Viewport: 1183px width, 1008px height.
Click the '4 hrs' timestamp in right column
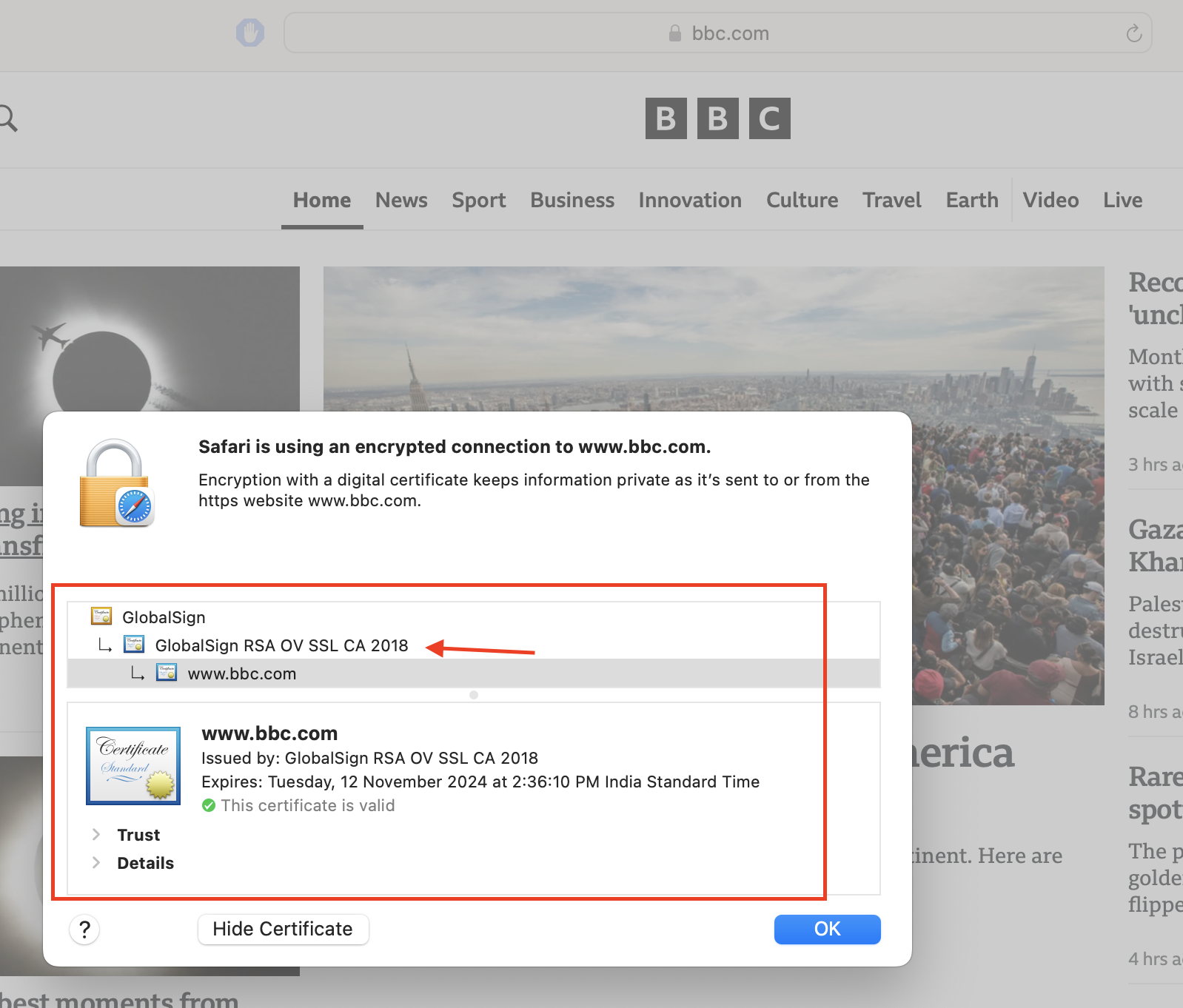1156,959
